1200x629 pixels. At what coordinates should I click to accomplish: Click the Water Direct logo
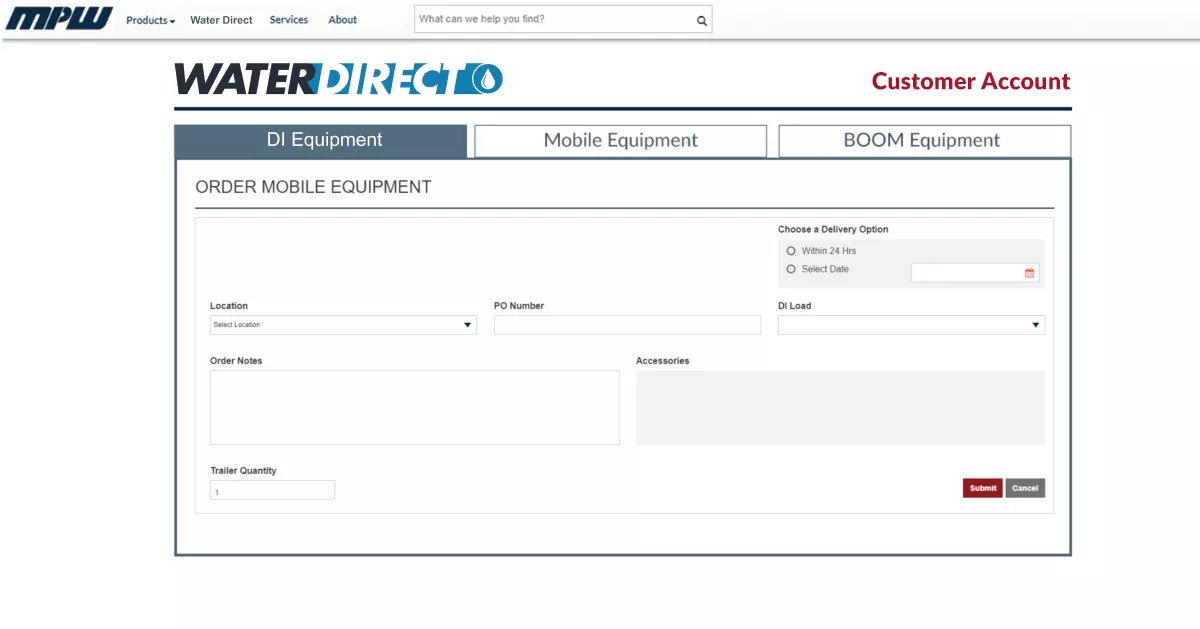[x=338, y=79]
